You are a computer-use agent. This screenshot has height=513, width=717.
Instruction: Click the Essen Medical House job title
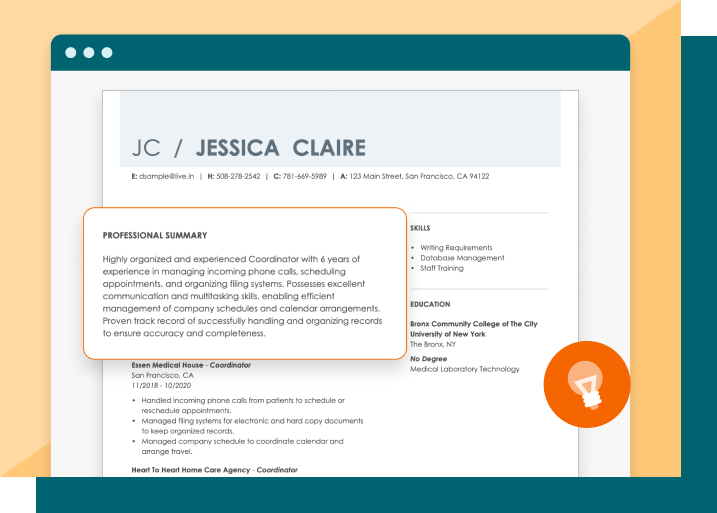coord(191,365)
